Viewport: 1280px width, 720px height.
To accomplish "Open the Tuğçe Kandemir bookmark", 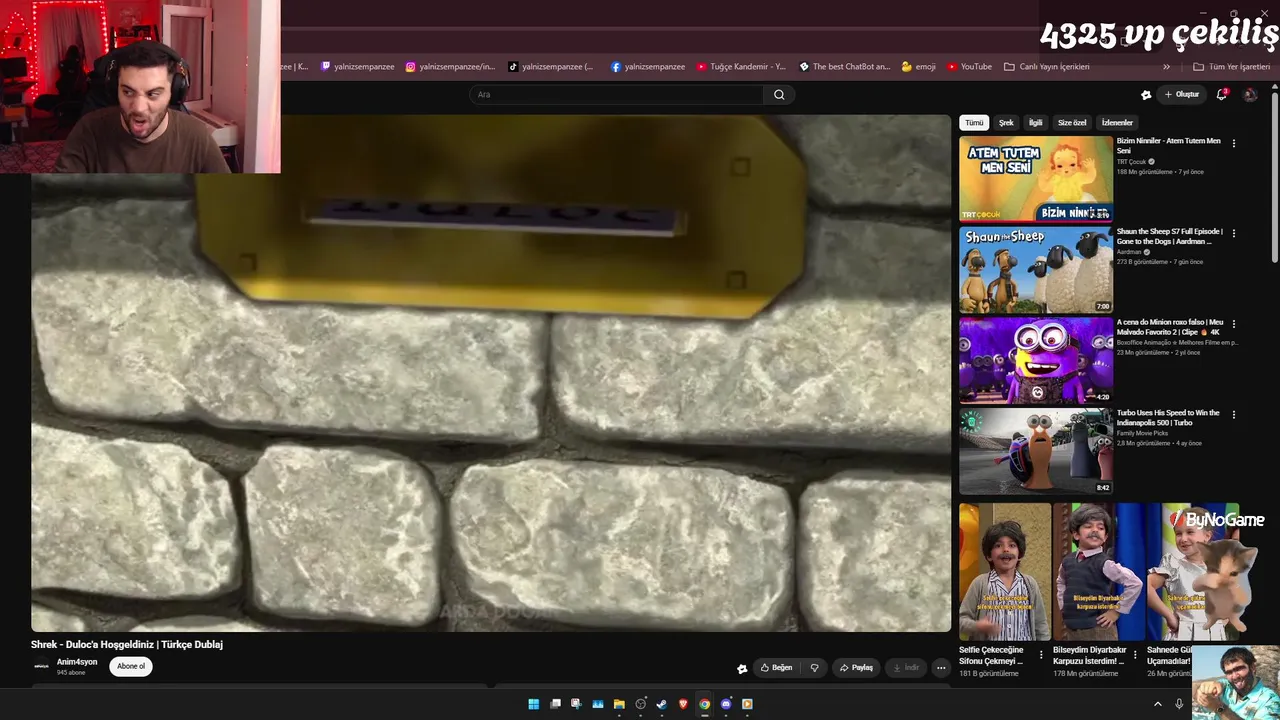I will (x=741, y=67).
